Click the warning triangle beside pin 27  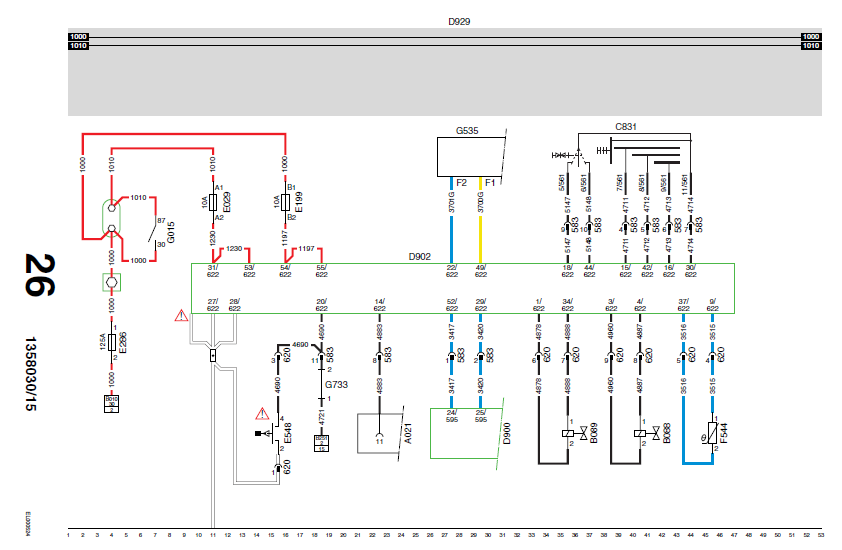(182, 315)
